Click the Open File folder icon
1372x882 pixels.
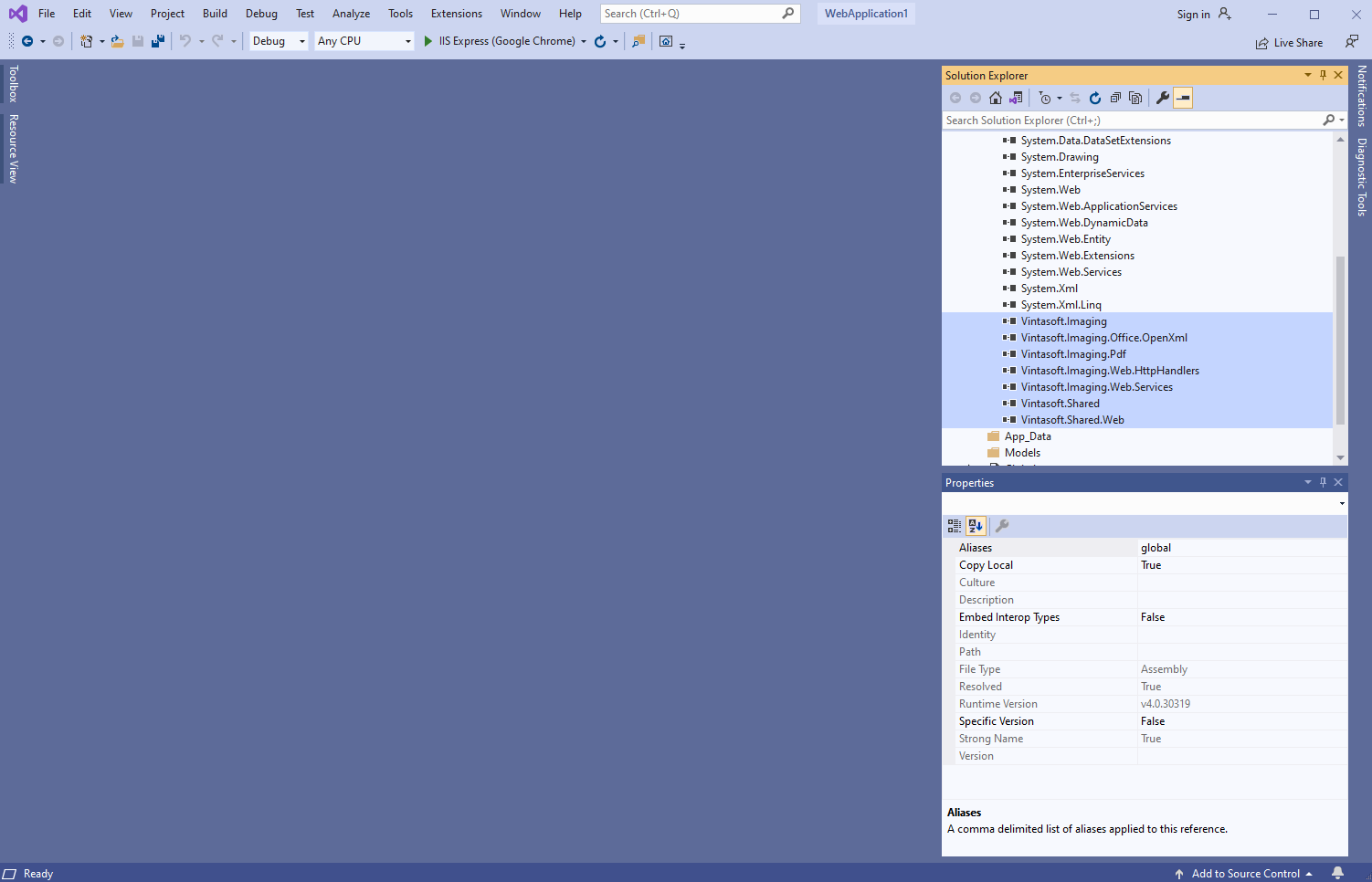pos(118,41)
